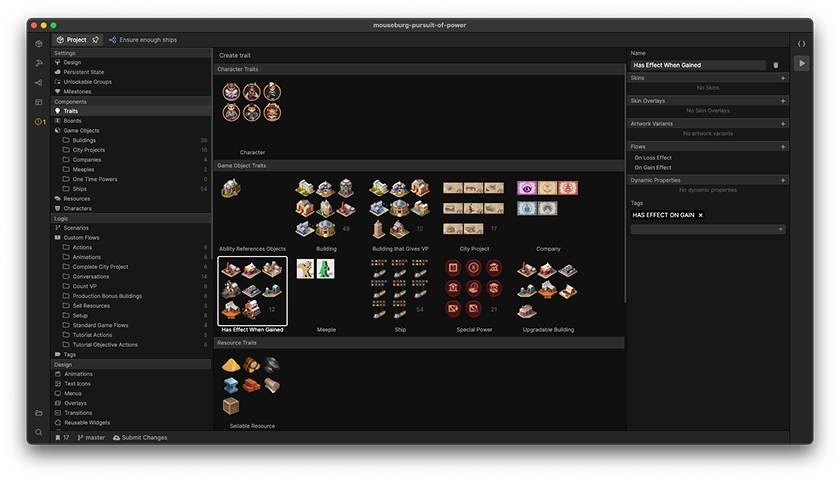Click the folder icon in the left rail
Image resolution: width=840 pixels, height=480 pixels.
(39, 413)
